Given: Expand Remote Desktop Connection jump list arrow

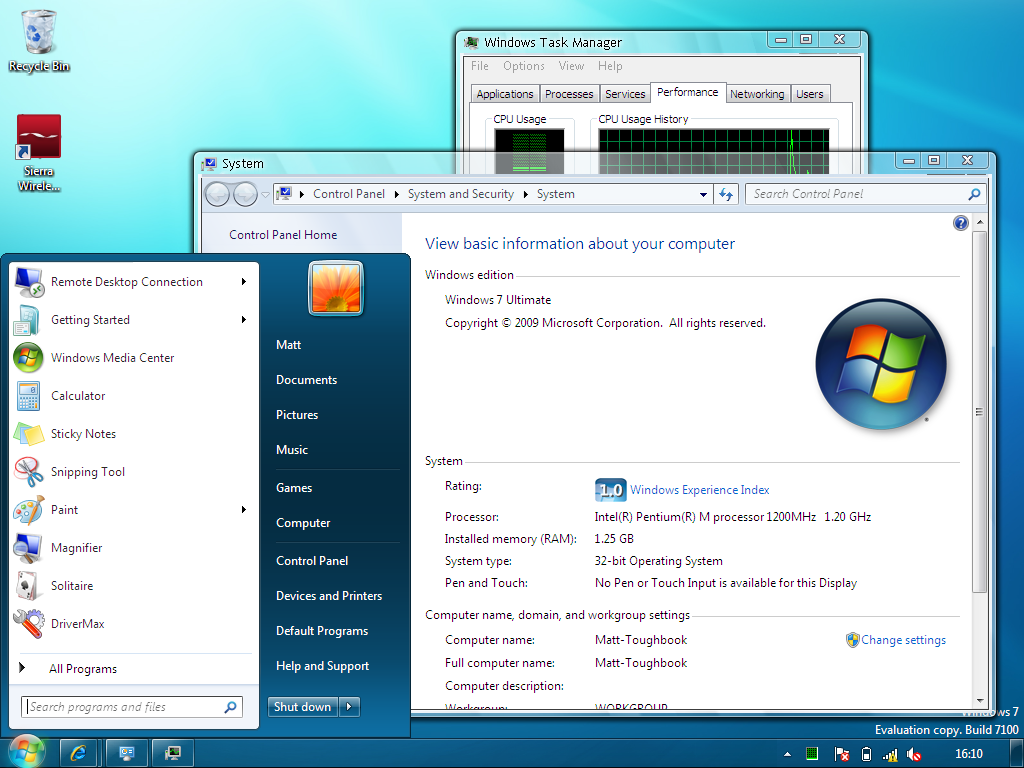Looking at the screenshot, I should point(244,281).
